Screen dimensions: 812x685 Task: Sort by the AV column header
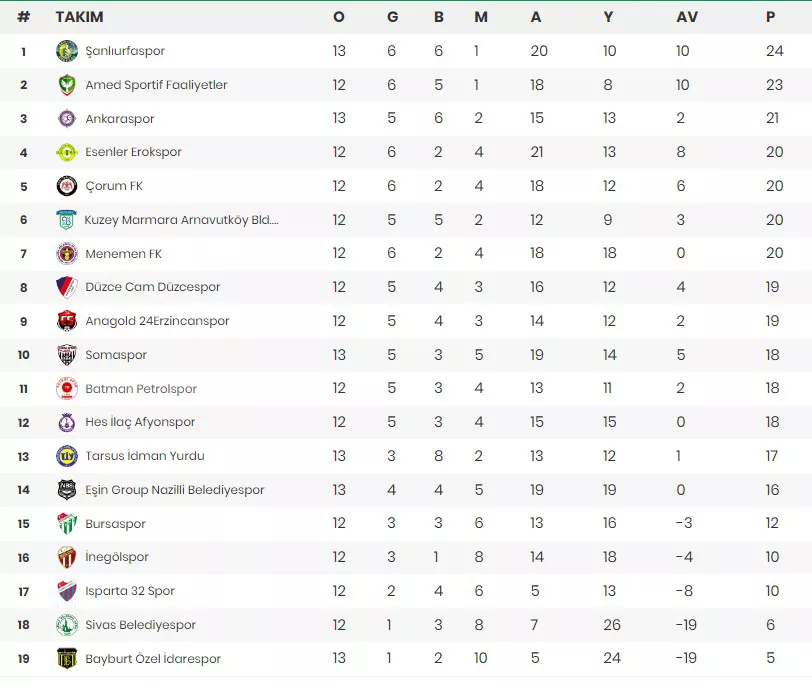pos(687,17)
